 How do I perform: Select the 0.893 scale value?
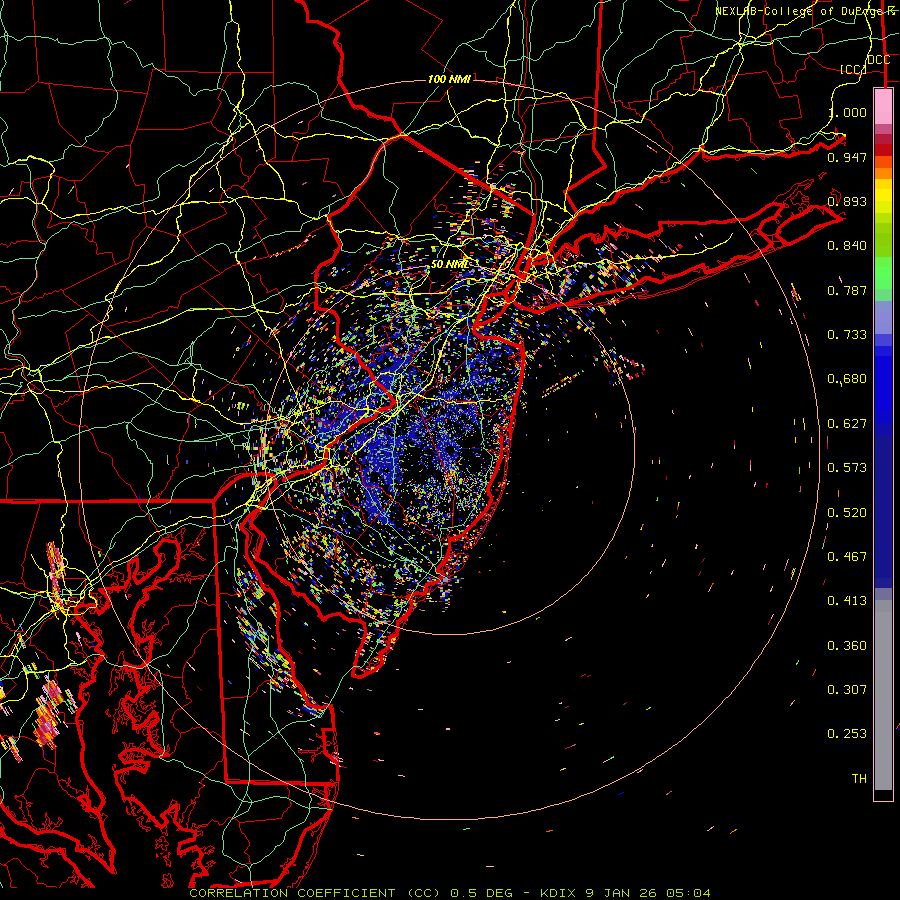[x=847, y=201]
